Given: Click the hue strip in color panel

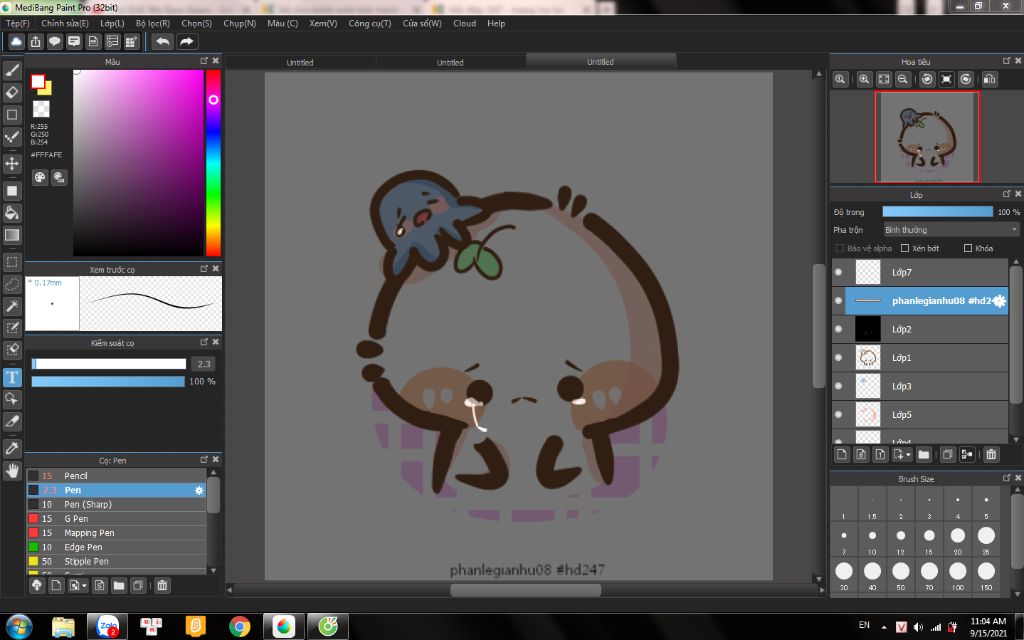Looking at the screenshot, I should click(x=213, y=163).
